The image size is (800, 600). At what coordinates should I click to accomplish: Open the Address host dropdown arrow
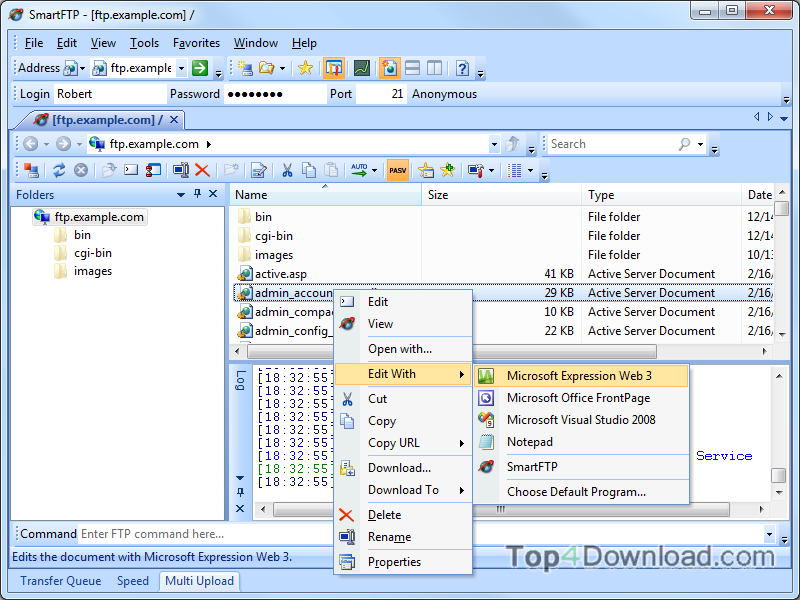pos(181,68)
